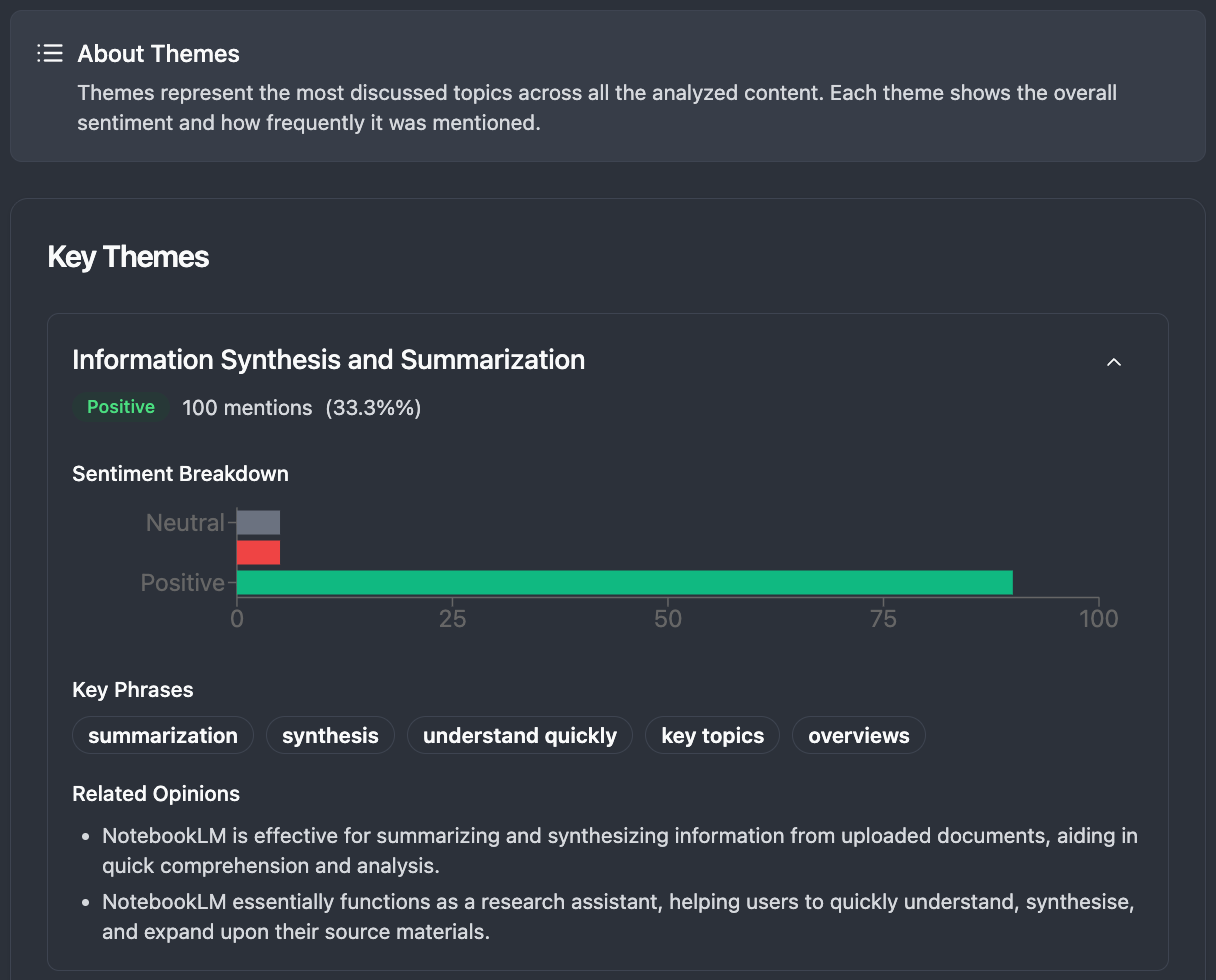
Task: Toggle the red Negative sentiment bar
Action: (x=258, y=551)
